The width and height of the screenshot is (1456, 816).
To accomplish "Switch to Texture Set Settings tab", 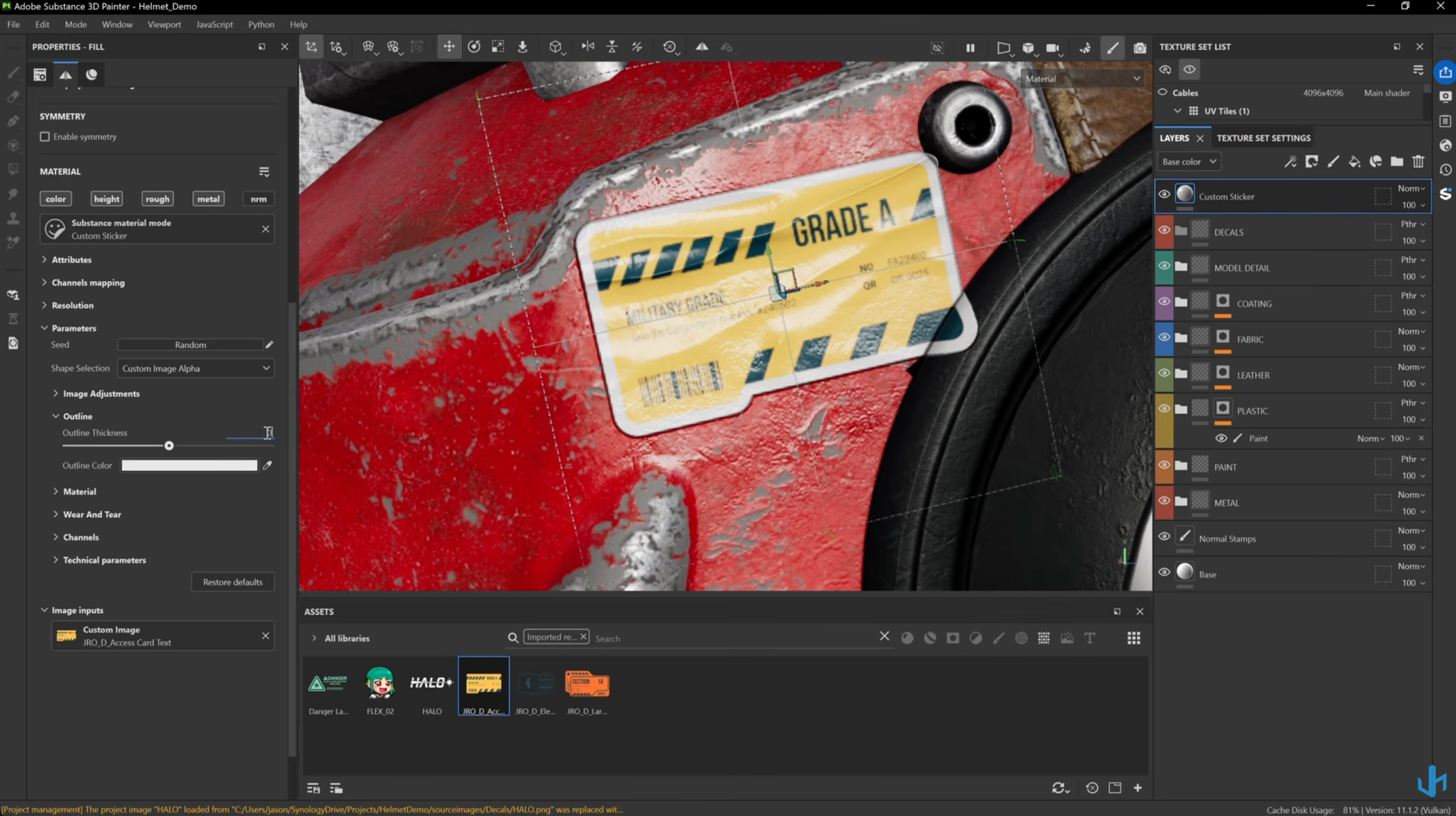I will [x=1263, y=138].
